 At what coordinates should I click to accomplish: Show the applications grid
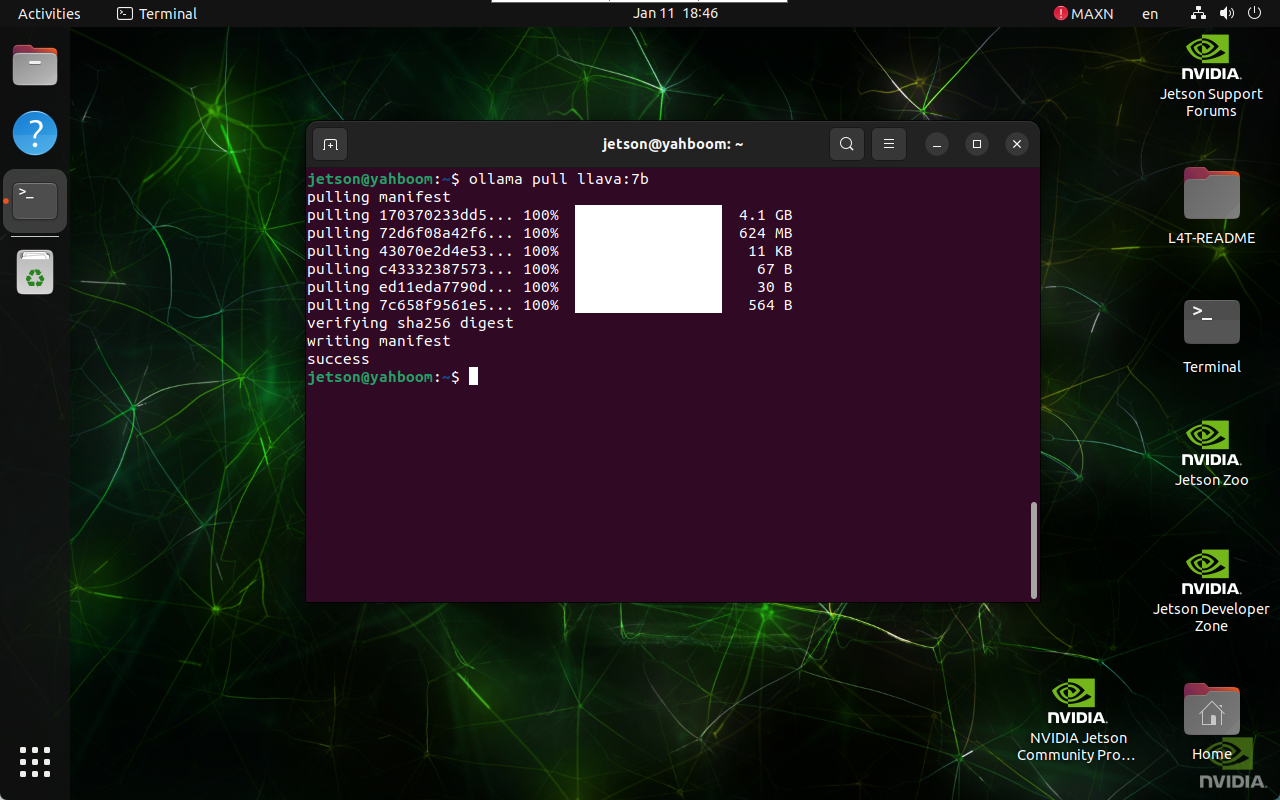pos(35,762)
